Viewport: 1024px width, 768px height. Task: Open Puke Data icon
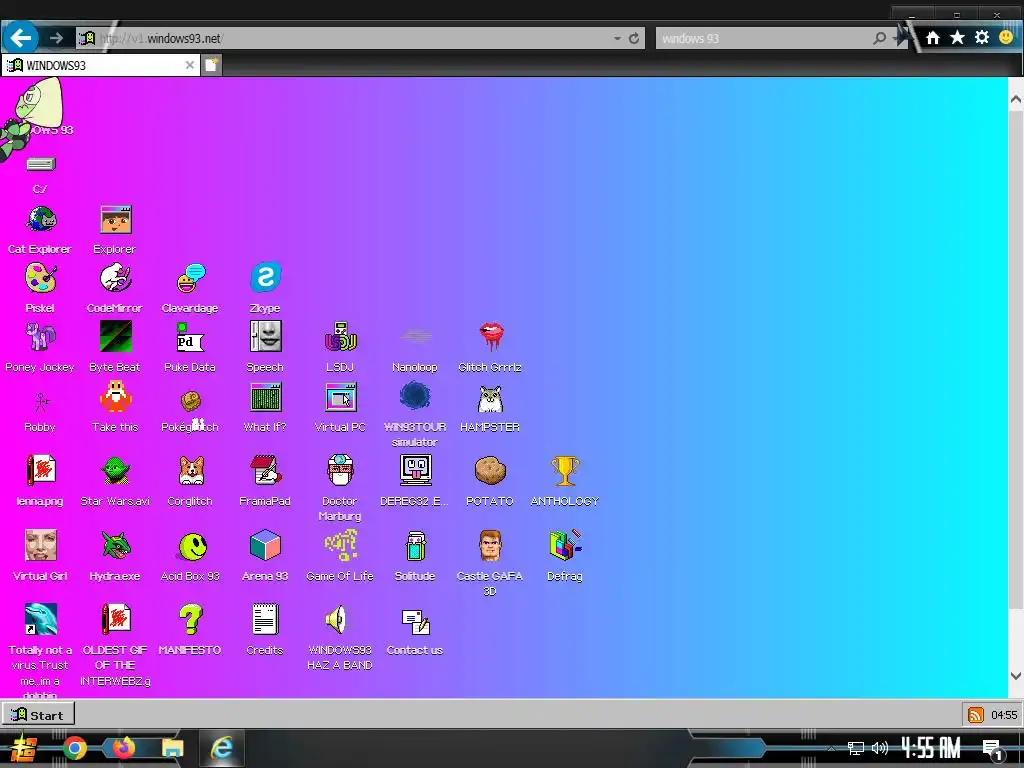tap(190, 337)
